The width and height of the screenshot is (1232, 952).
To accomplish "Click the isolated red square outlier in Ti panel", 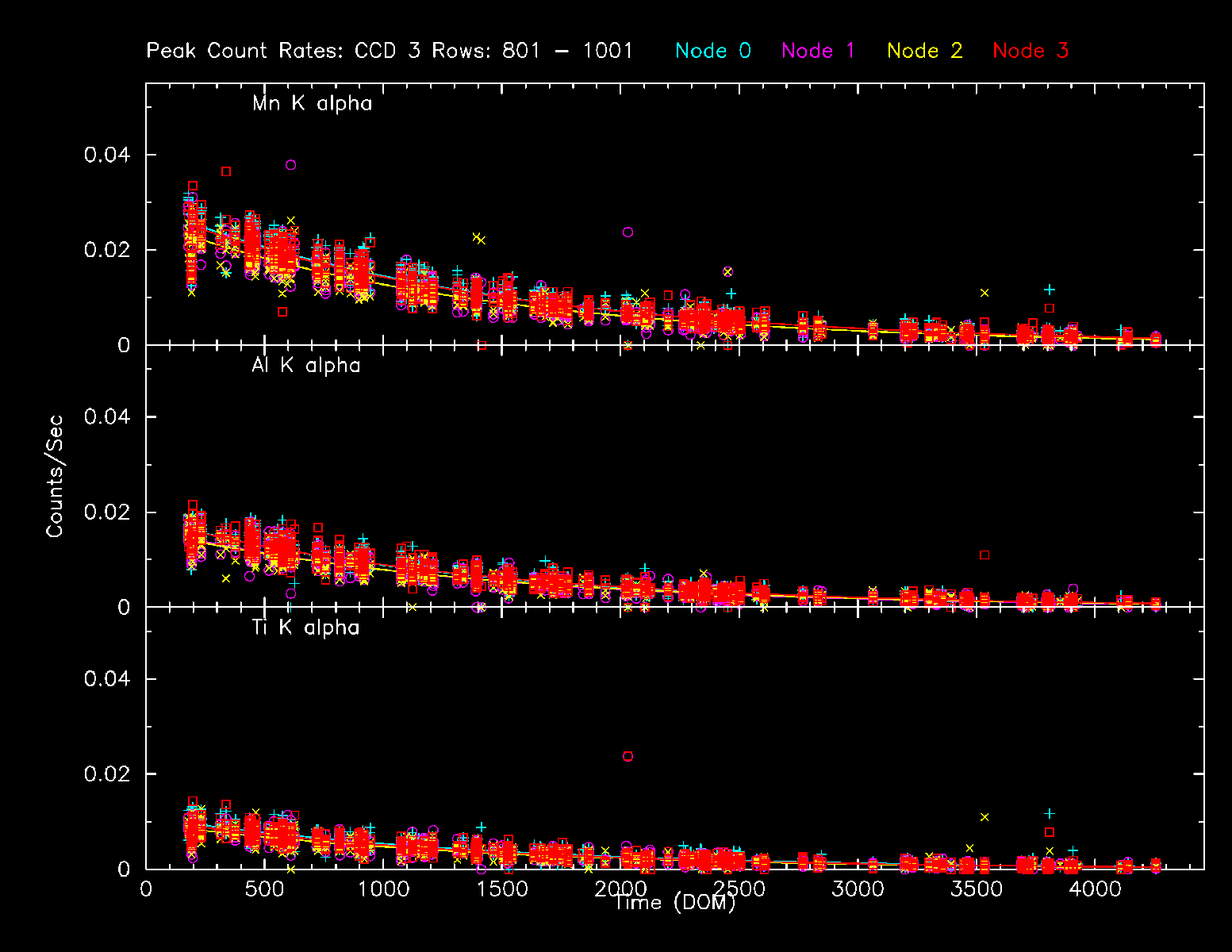I will coord(628,756).
